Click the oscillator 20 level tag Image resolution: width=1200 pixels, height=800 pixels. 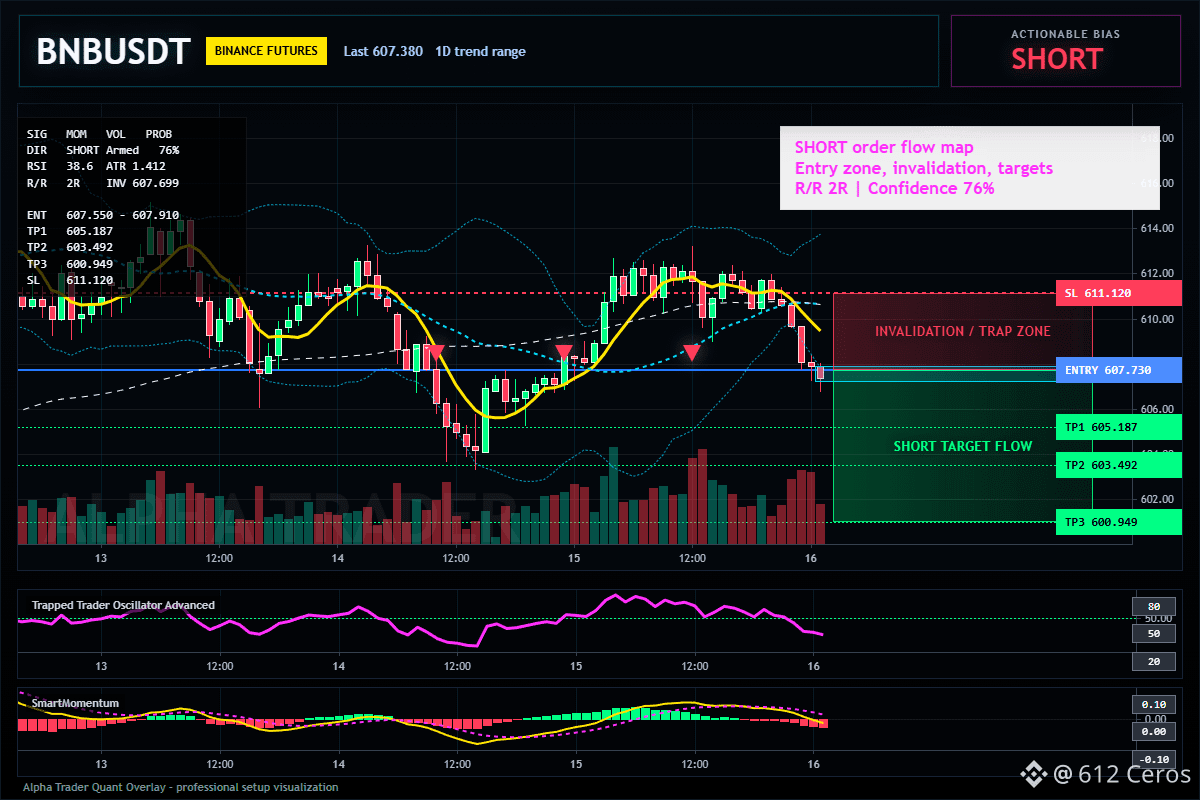coord(1153,661)
